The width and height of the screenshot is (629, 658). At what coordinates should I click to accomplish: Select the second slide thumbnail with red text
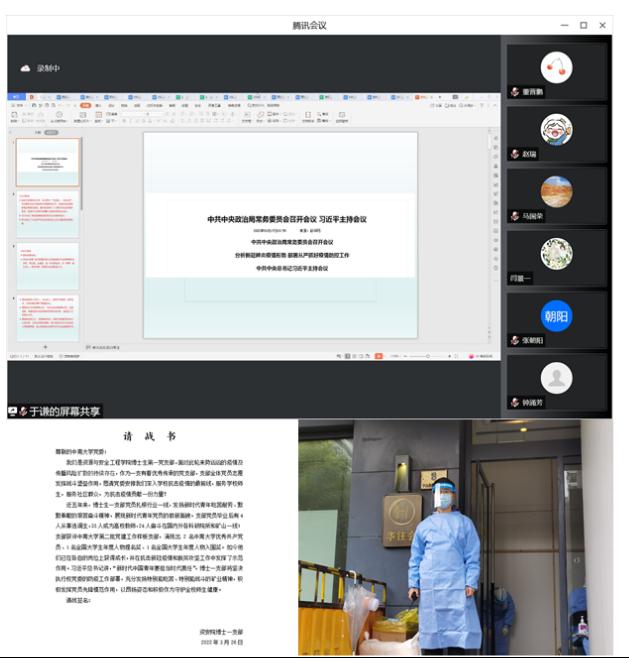47,213
